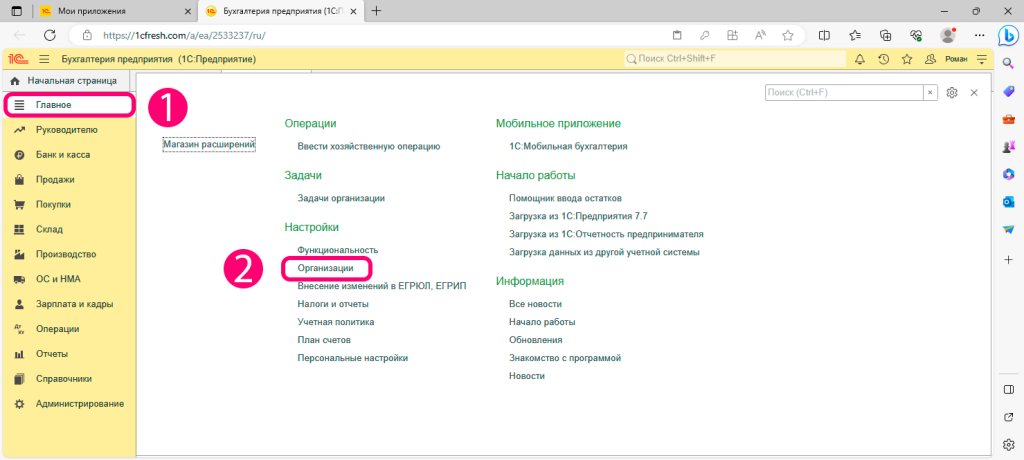The image size is (1024, 460).
Task: Open Ввести хозяйственную операцию
Action: 368,146
